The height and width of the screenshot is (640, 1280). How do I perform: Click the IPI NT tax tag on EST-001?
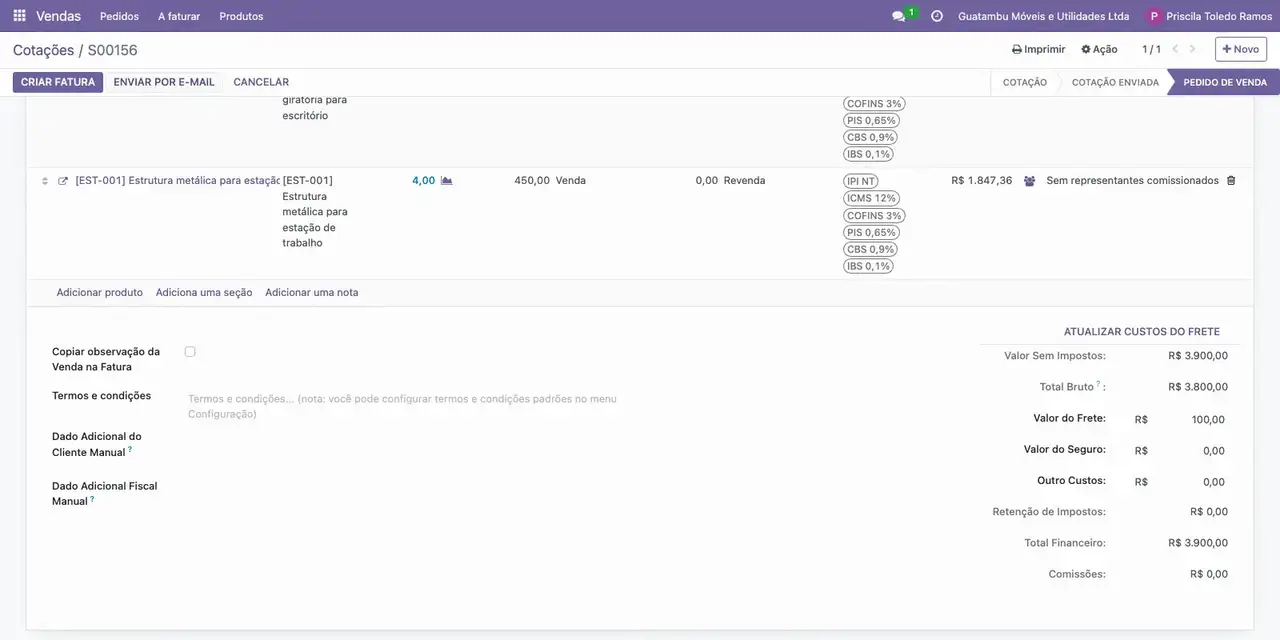point(861,182)
